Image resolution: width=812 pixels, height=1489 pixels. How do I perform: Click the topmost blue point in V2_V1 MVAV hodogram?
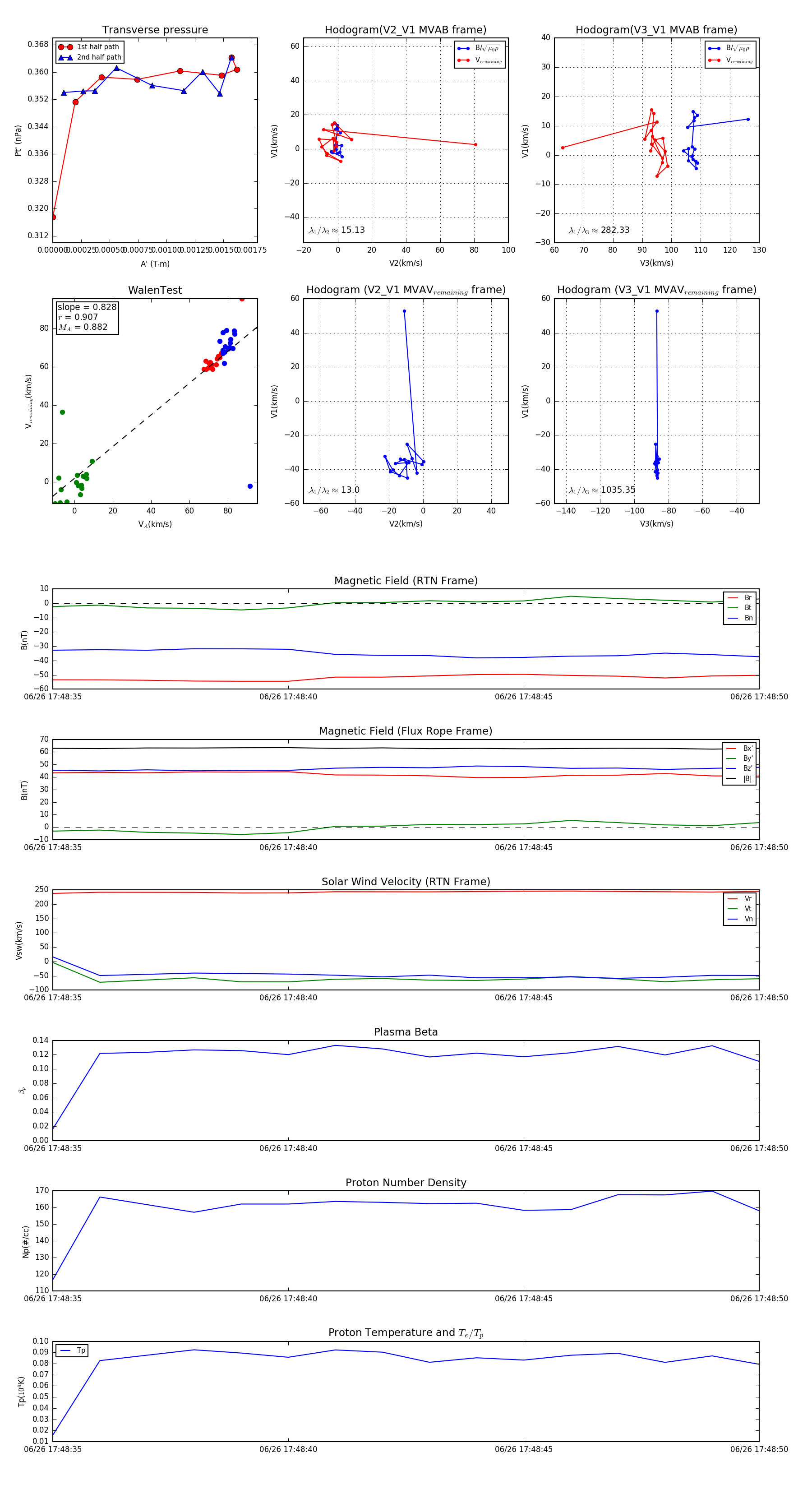(404, 311)
